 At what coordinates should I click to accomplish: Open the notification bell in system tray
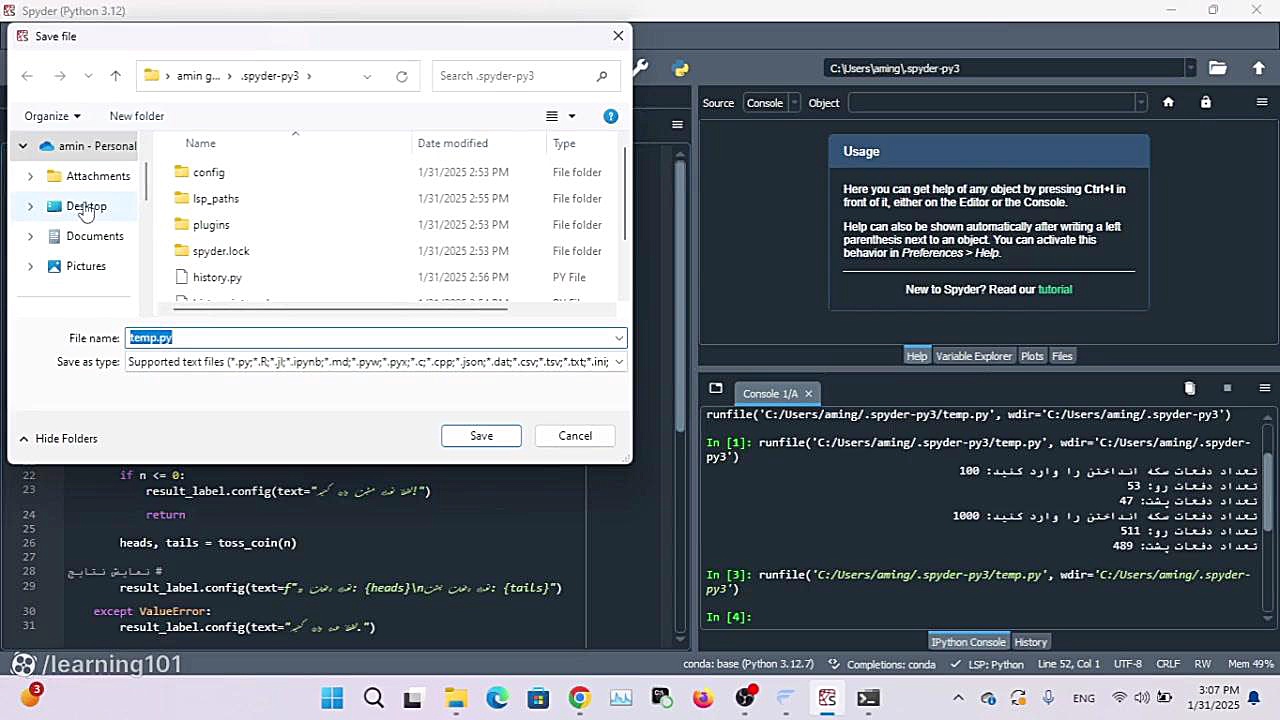[1254, 698]
